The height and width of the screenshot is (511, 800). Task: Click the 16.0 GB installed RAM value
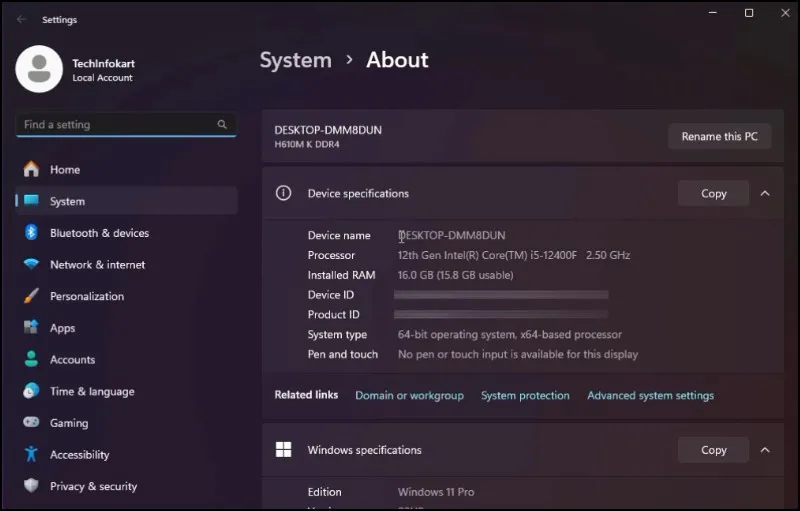[455, 275]
